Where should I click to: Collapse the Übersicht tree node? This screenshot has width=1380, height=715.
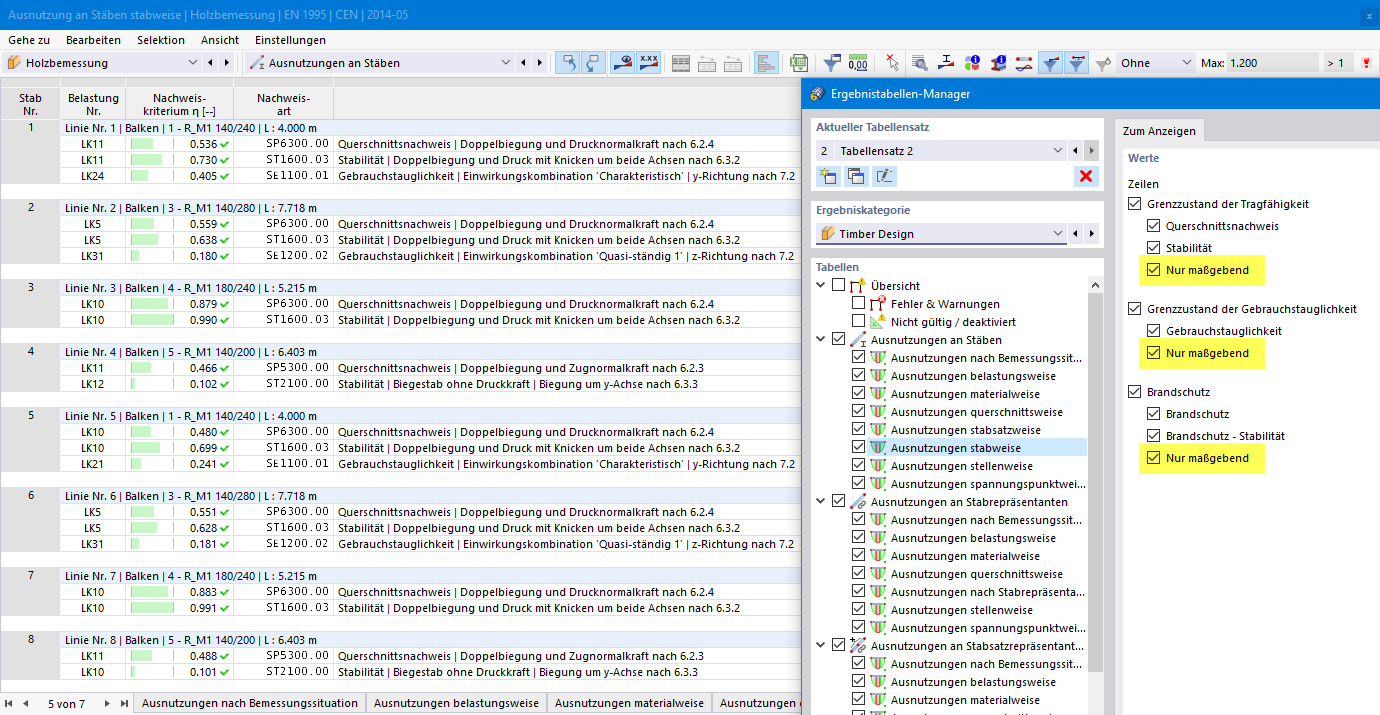coord(822,286)
